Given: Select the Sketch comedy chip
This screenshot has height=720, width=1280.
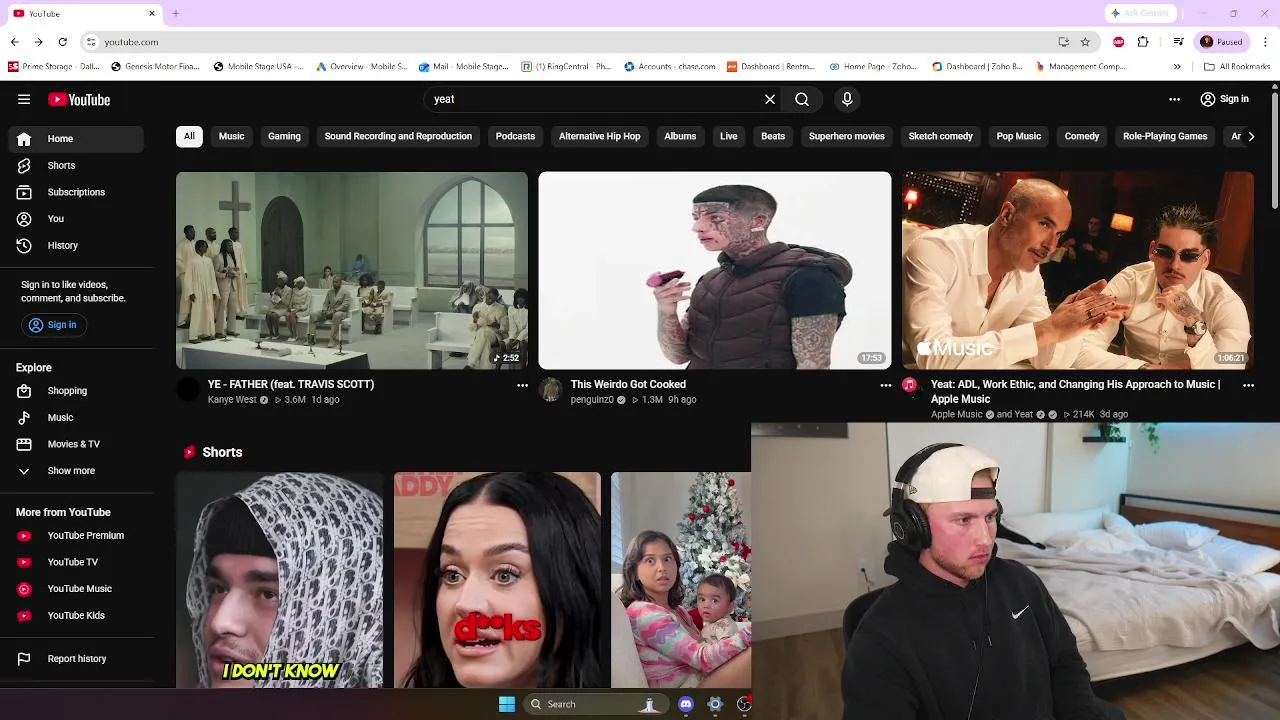Looking at the screenshot, I should click(940, 136).
